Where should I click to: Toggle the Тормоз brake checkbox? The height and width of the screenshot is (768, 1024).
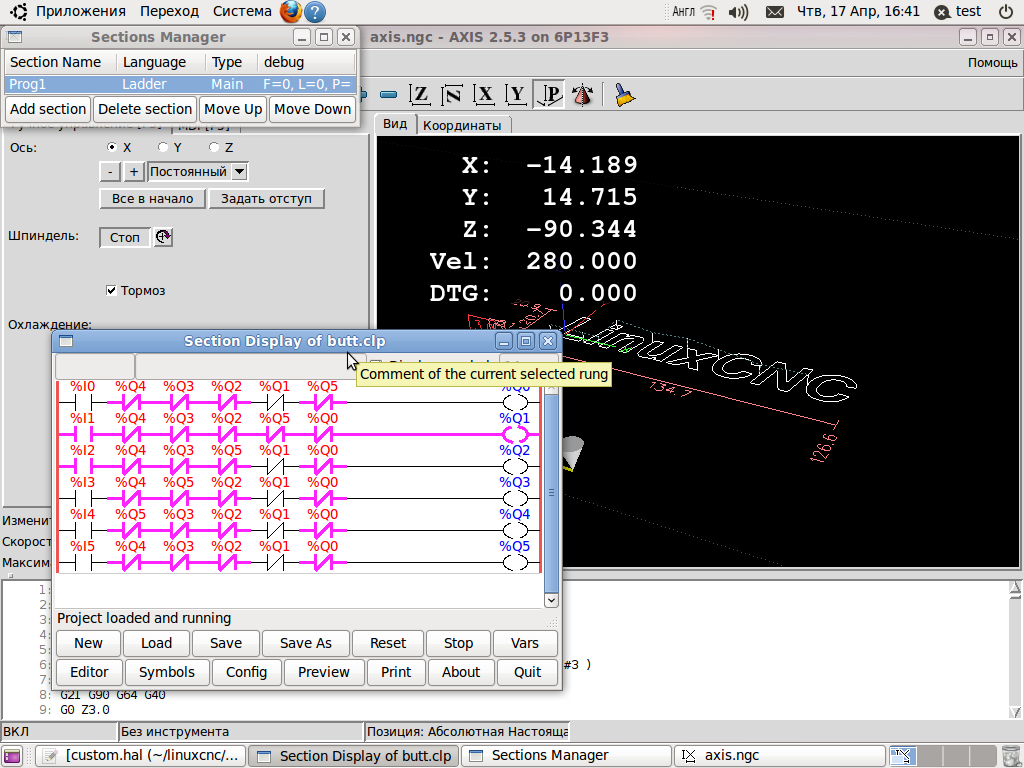(x=111, y=290)
